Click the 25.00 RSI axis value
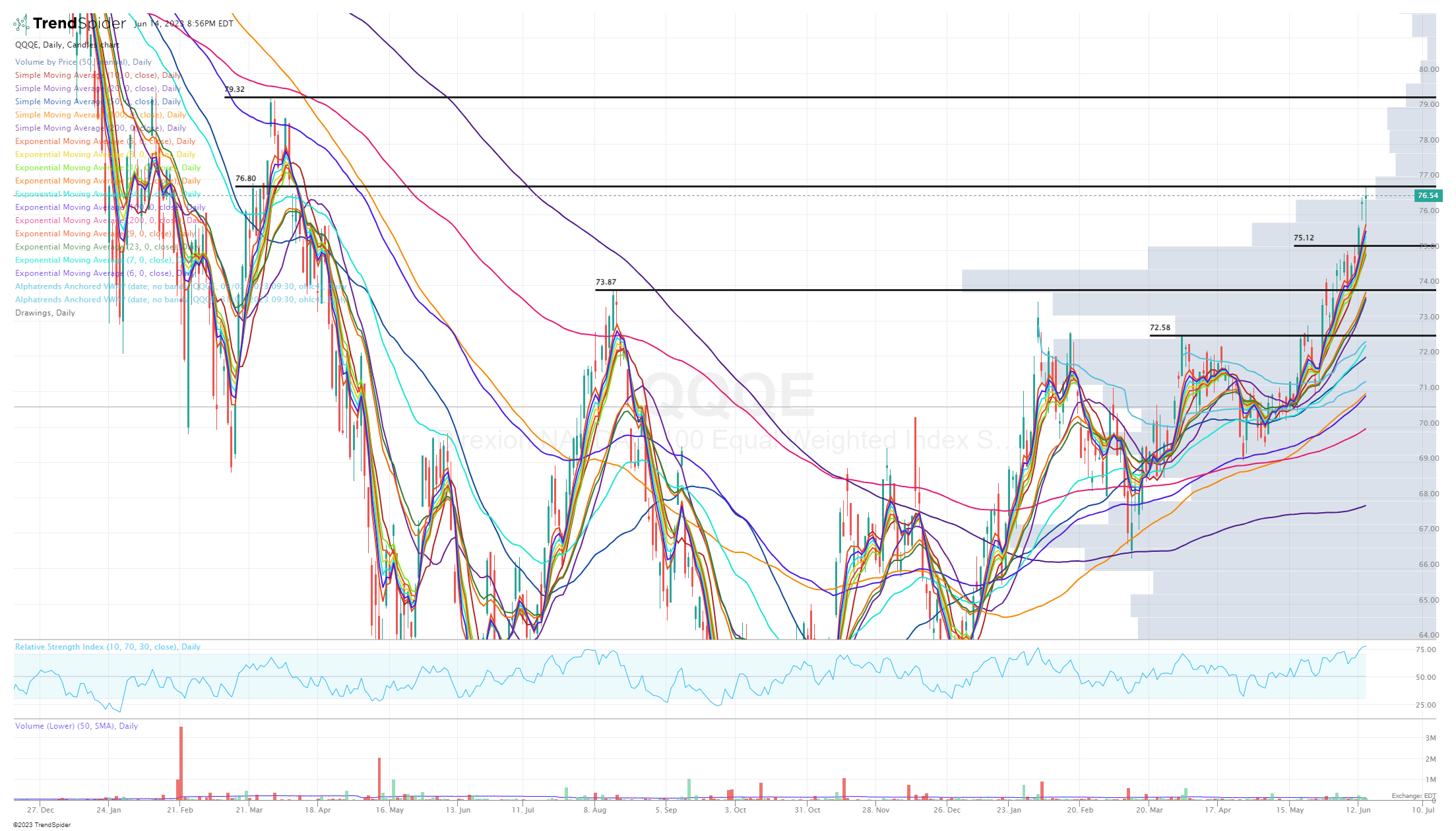Viewport: 1456px width, 831px height. tap(1426, 706)
